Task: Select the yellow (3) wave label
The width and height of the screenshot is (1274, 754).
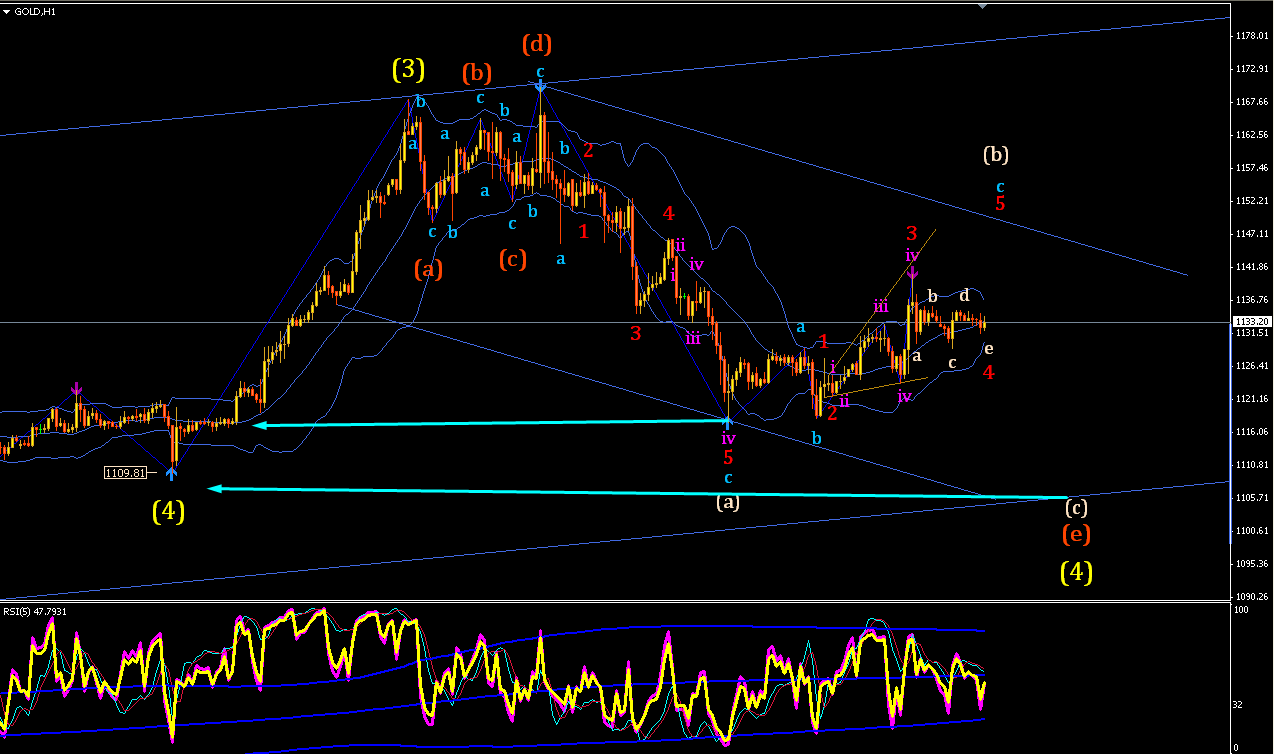Action: tap(408, 69)
